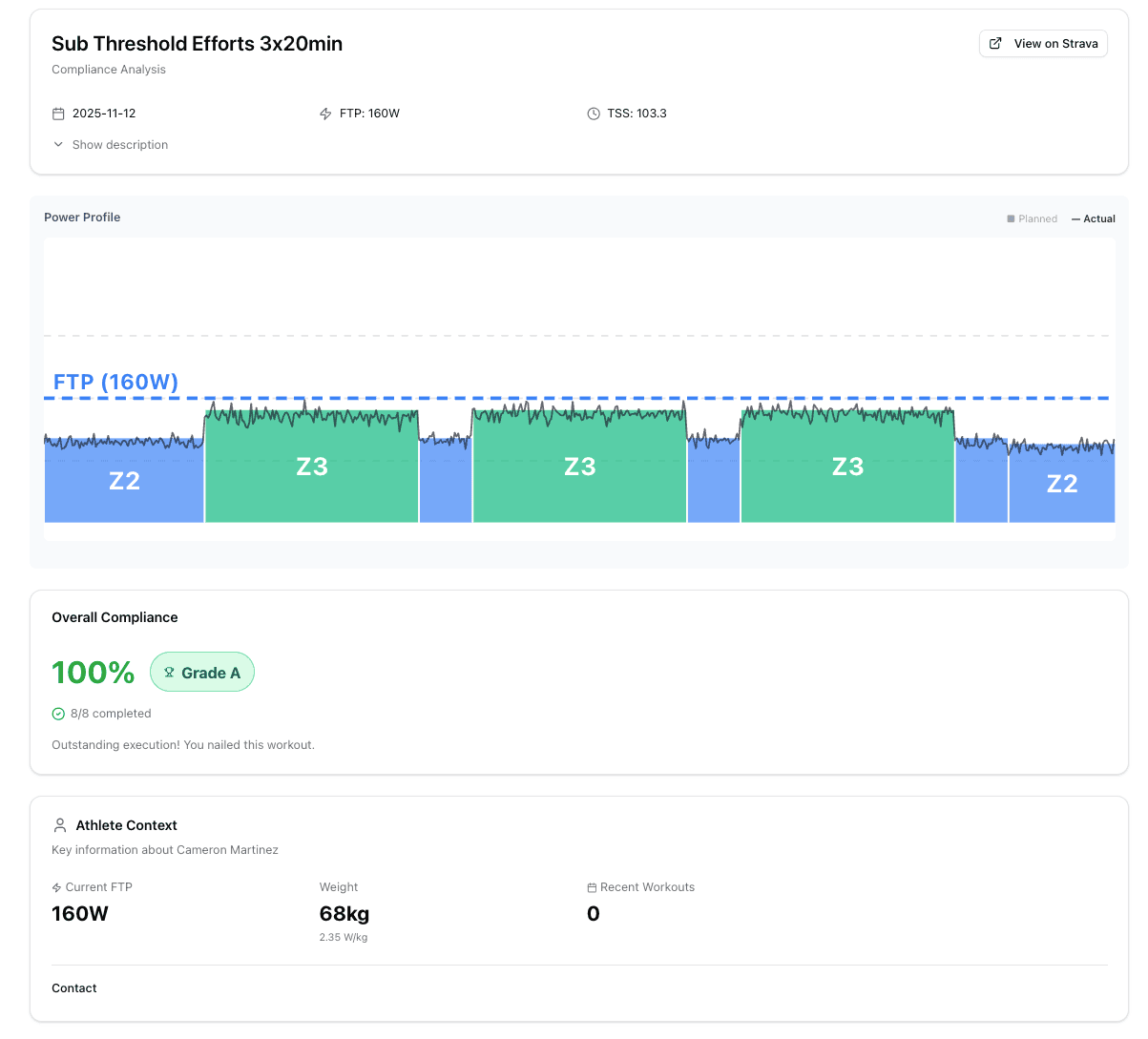
Task: Click the green checkmark beside 8/8 completed
Action: click(x=58, y=713)
